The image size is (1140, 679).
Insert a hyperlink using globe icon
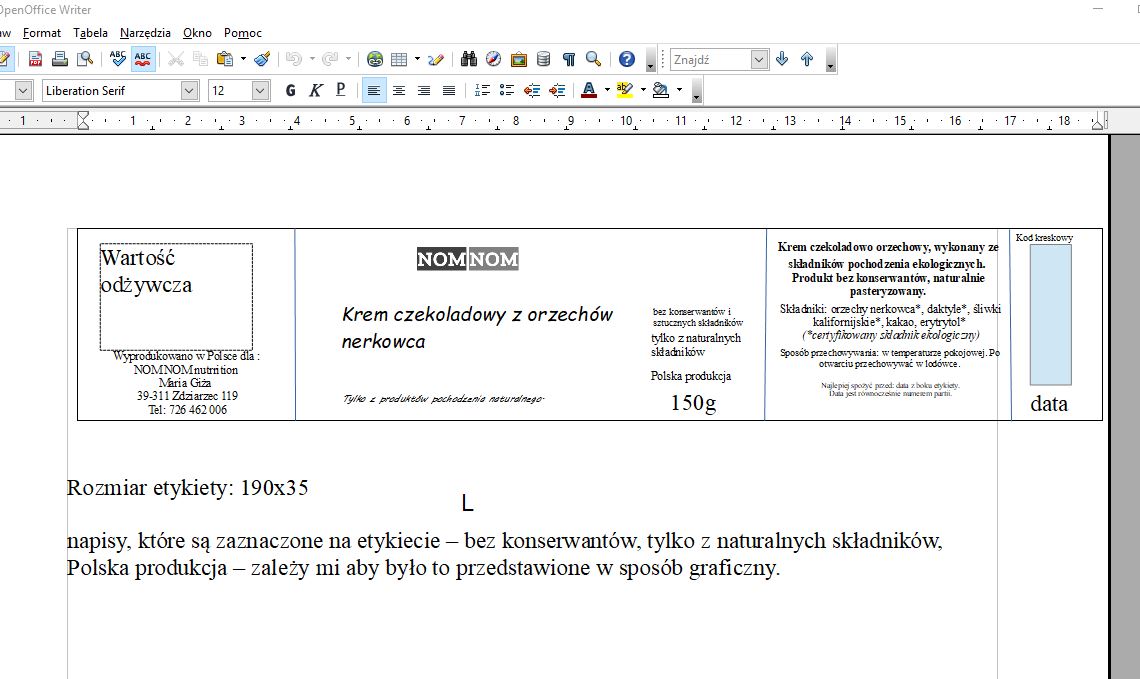(375, 59)
